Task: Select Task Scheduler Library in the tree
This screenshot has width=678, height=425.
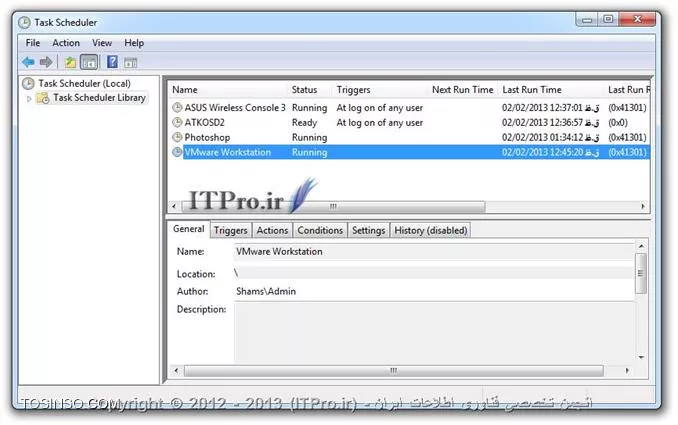Action: [x=99, y=98]
